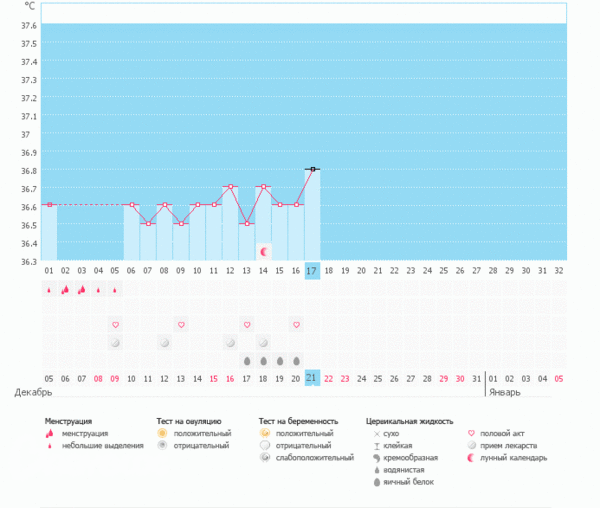Click the heart icon beside the 'половой акт' legend label

471,433
